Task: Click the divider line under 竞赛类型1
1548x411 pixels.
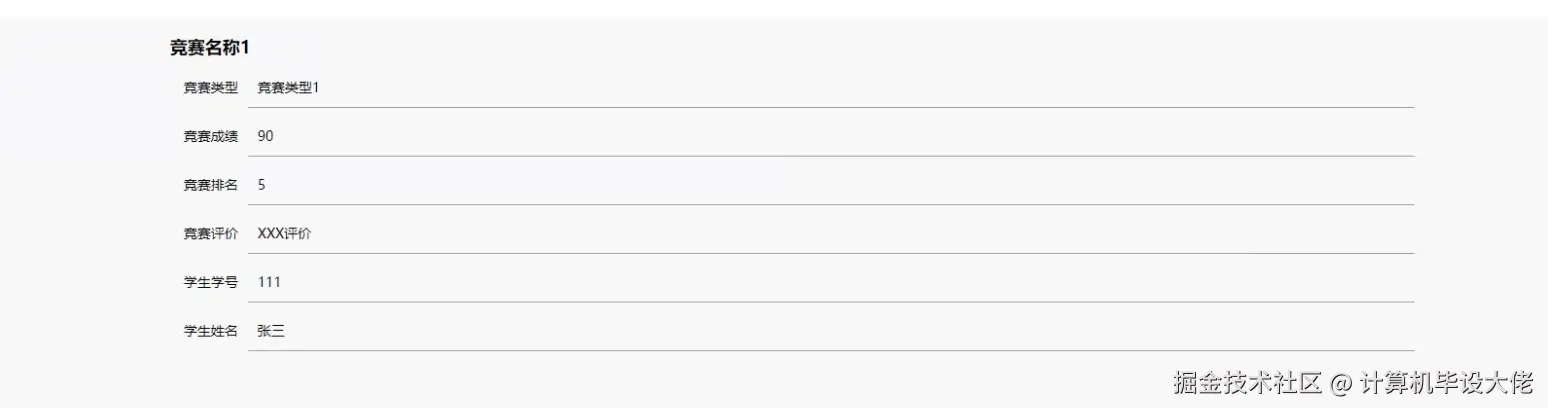Action: coord(830,107)
